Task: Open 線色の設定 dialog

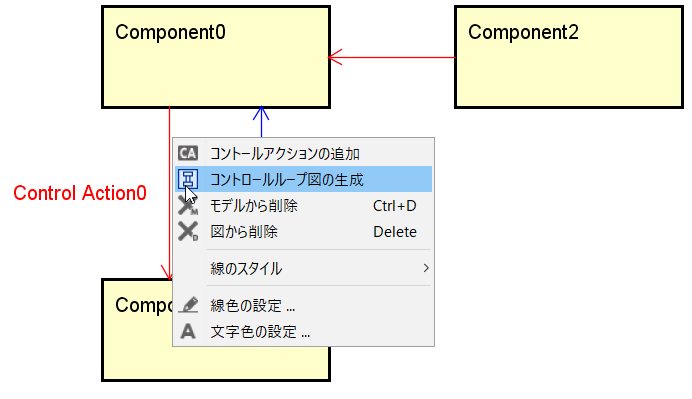Action: pos(303,305)
